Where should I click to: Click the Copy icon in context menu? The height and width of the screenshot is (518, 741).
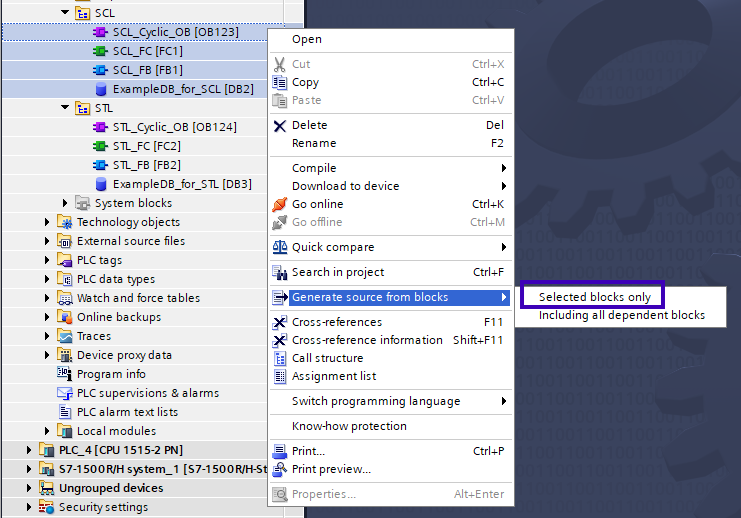[x=280, y=83]
